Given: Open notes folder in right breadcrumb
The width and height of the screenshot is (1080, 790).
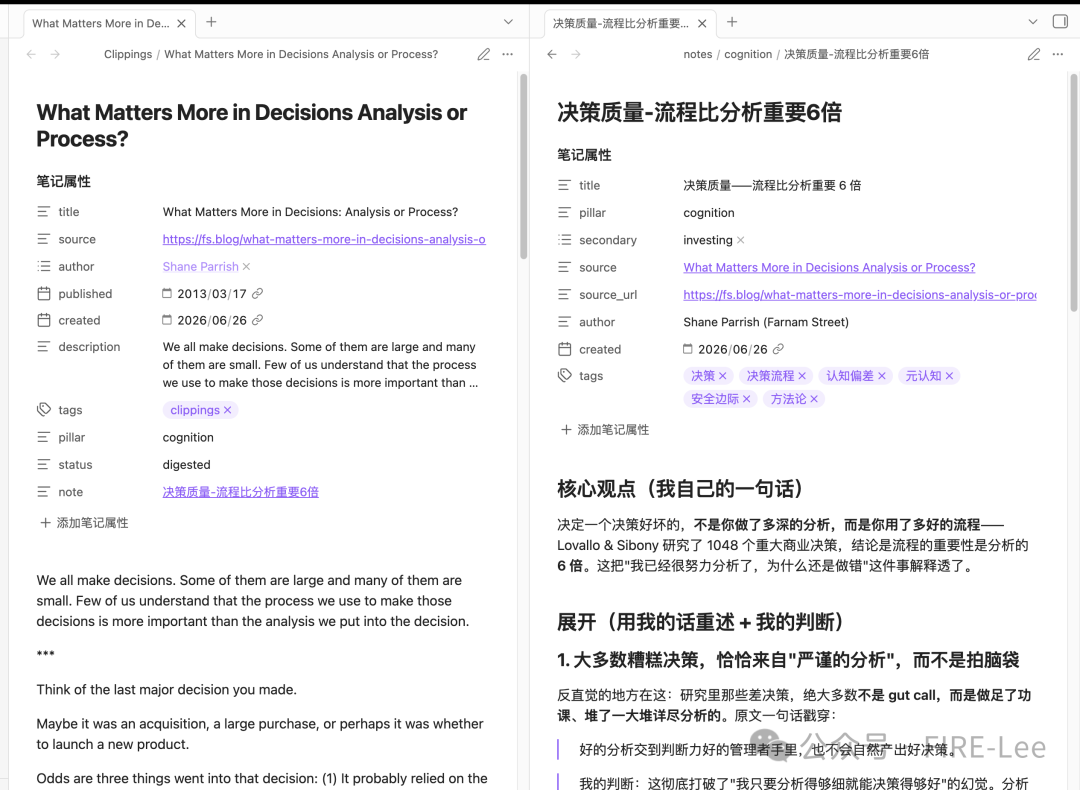Looking at the screenshot, I should 698,54.
